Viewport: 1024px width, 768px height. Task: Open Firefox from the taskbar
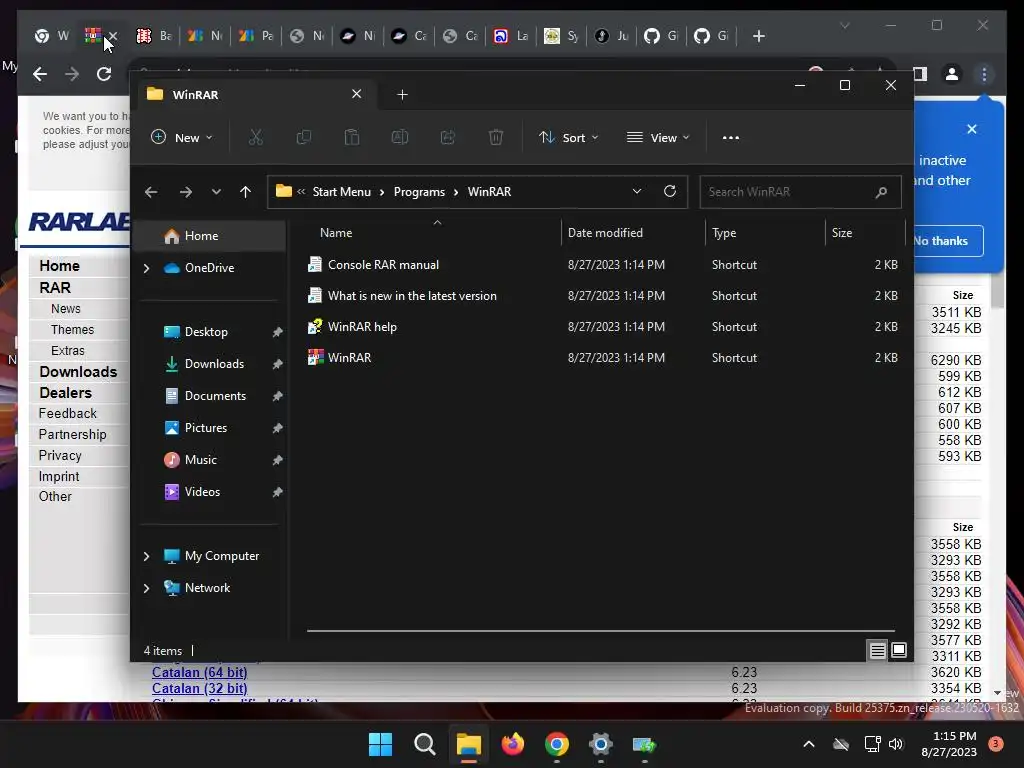tap(513, 744)
